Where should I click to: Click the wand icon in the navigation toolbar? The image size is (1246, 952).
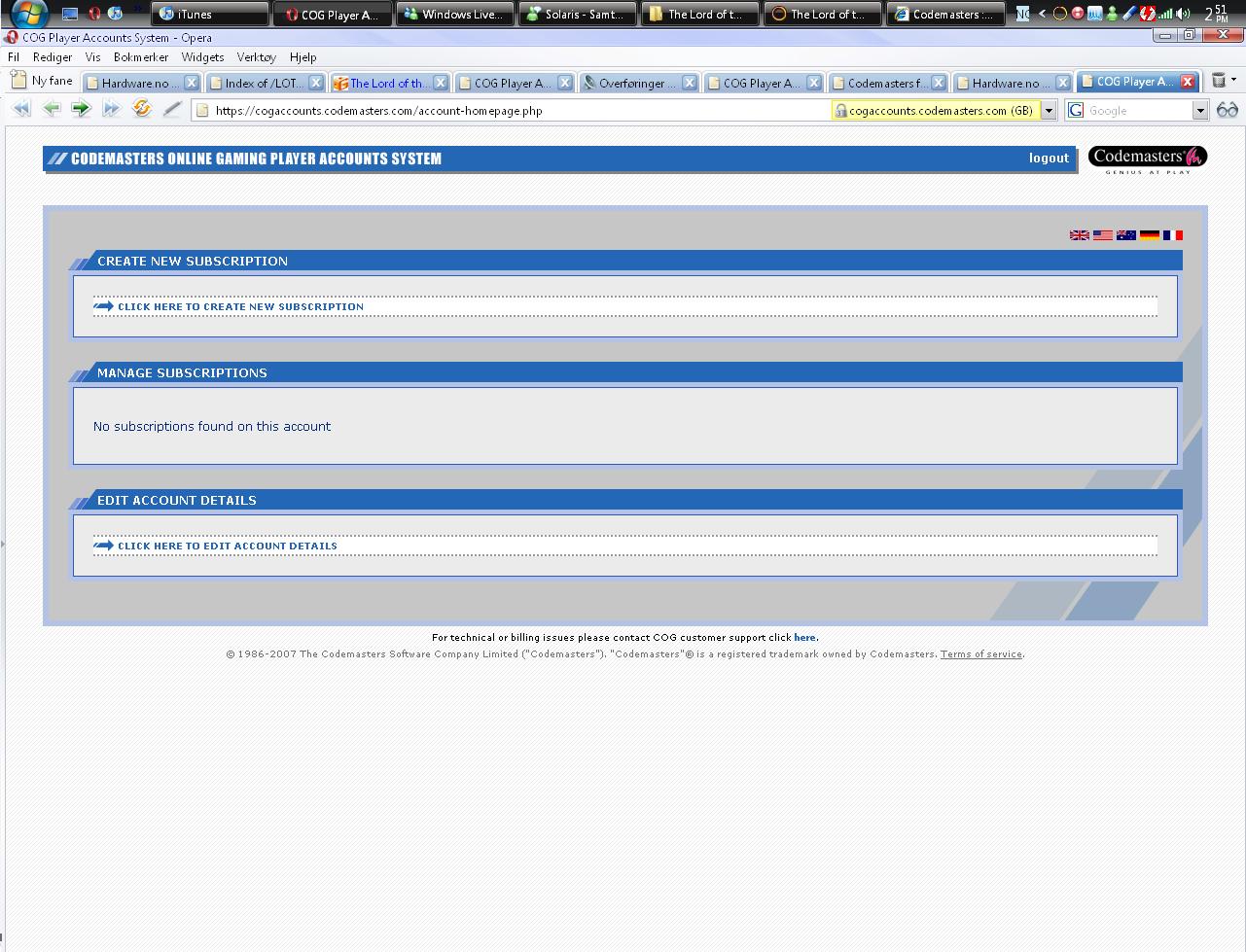pos(172,109)
